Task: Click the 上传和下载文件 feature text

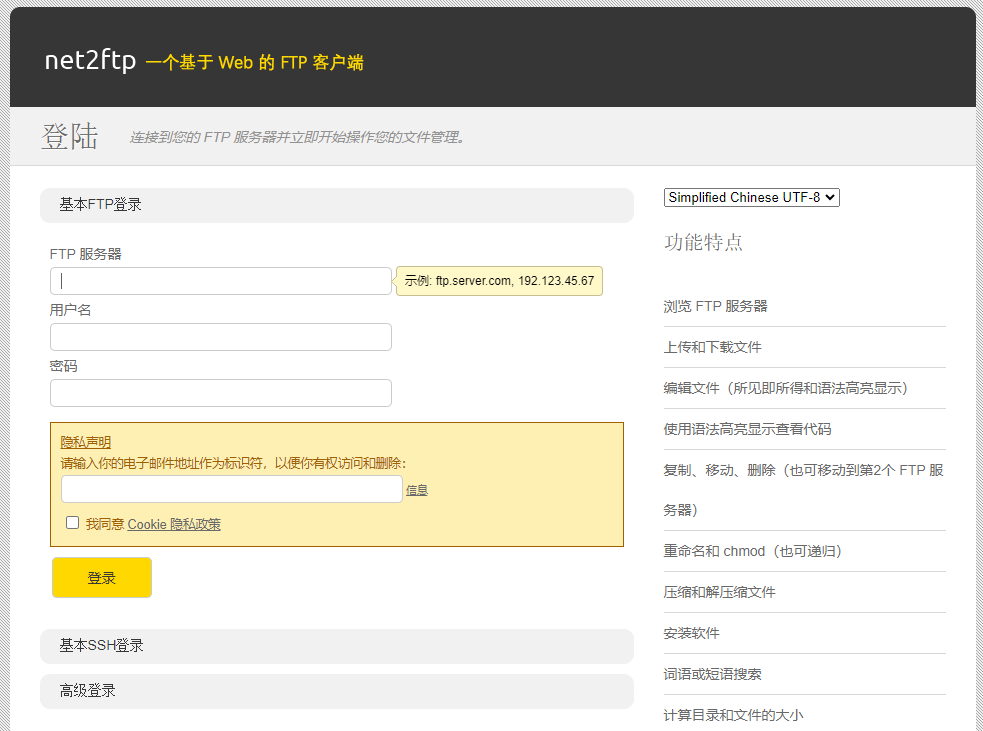Action: pyautogui.click(x=712, y=347)
